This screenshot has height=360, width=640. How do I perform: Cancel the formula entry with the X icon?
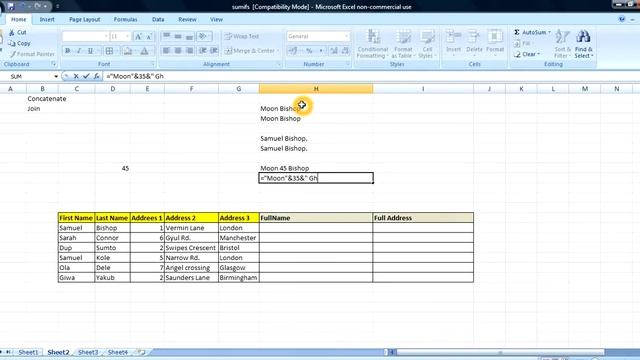(x=76, y=76)
